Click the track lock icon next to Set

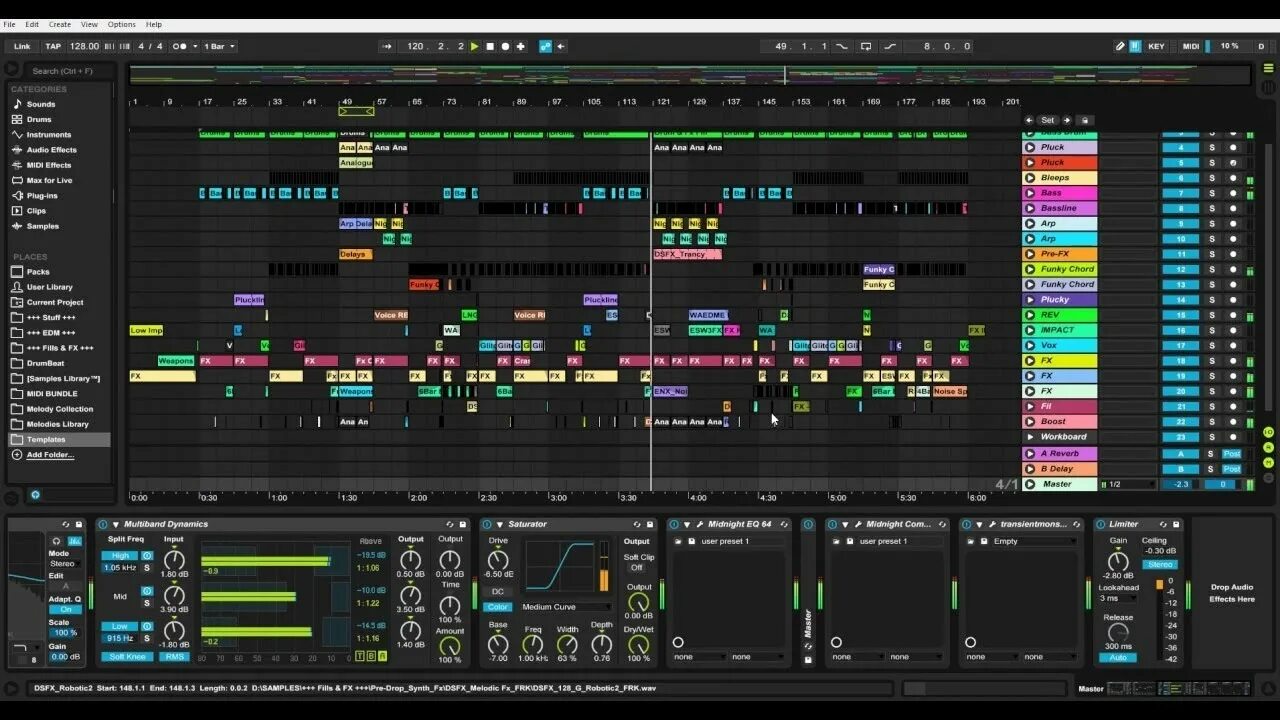(x=1086, y=120)
